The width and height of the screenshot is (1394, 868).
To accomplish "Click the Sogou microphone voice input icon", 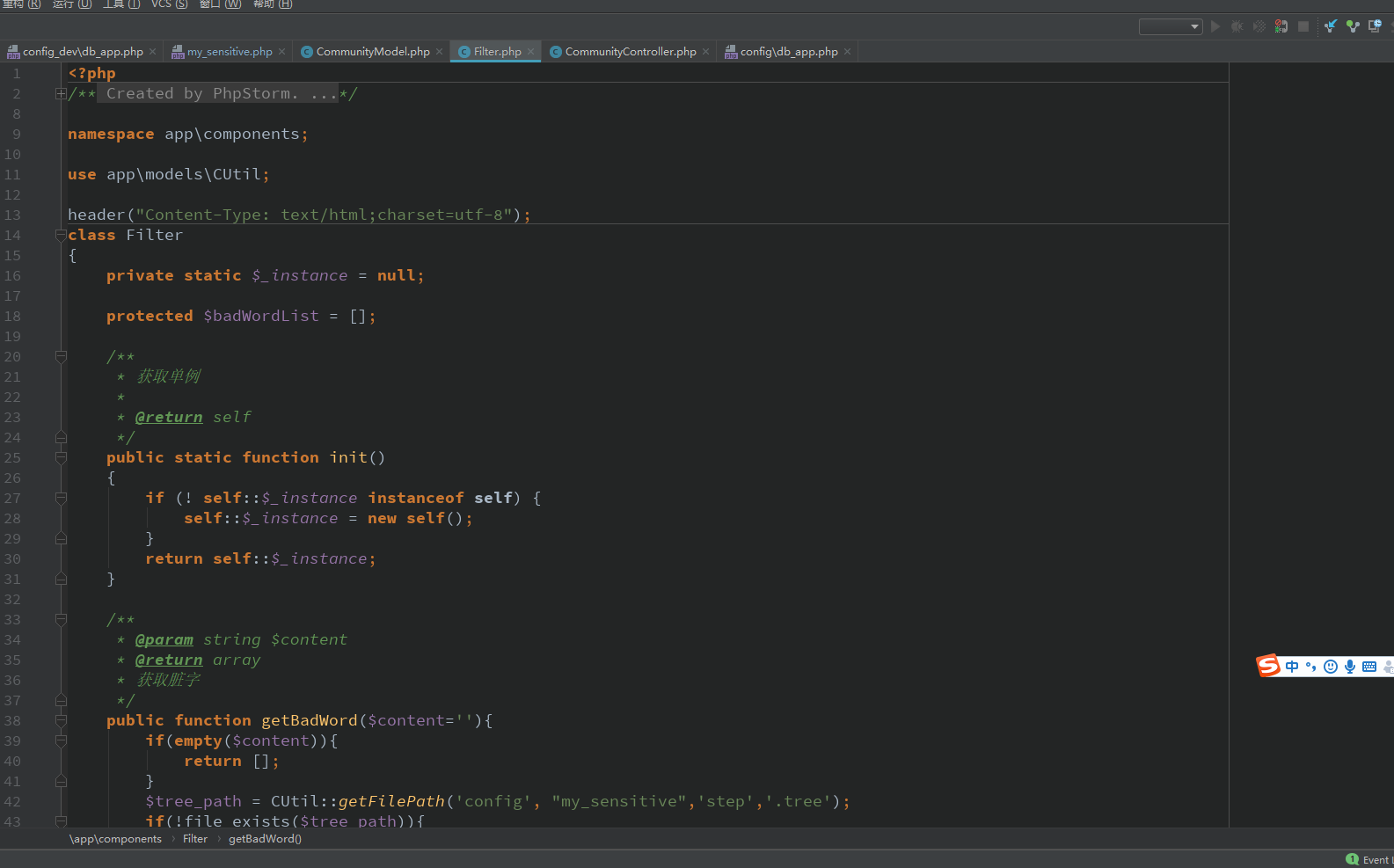I will 1350,667.
